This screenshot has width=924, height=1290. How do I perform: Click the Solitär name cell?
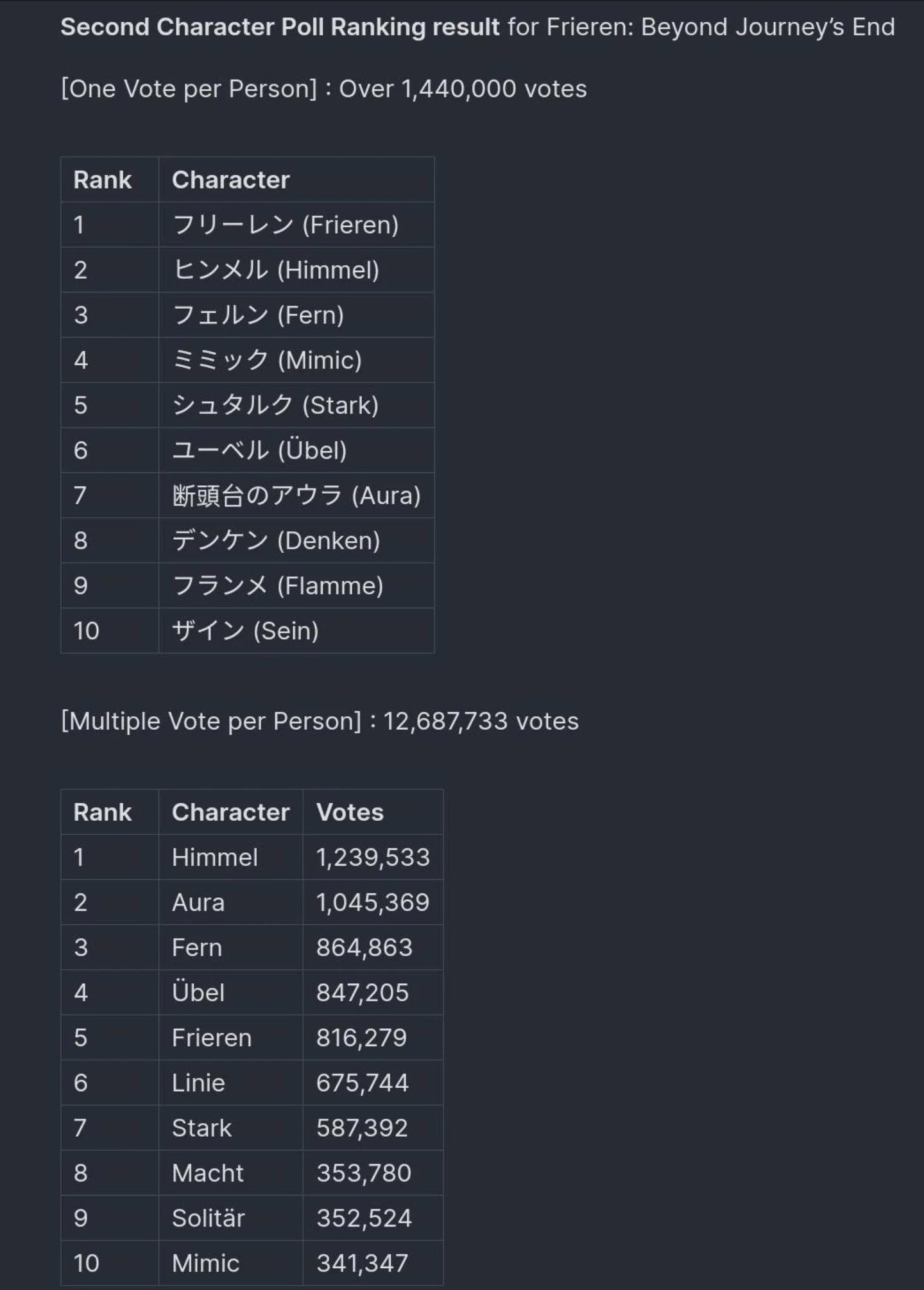pyautogui.click(x=231, y=1218)
